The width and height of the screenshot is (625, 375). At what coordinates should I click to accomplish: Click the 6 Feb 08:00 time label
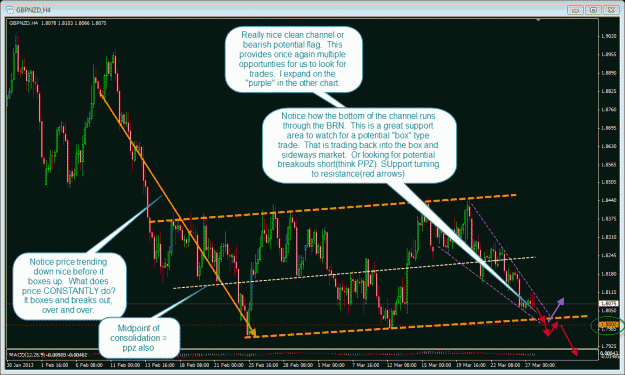89,365
